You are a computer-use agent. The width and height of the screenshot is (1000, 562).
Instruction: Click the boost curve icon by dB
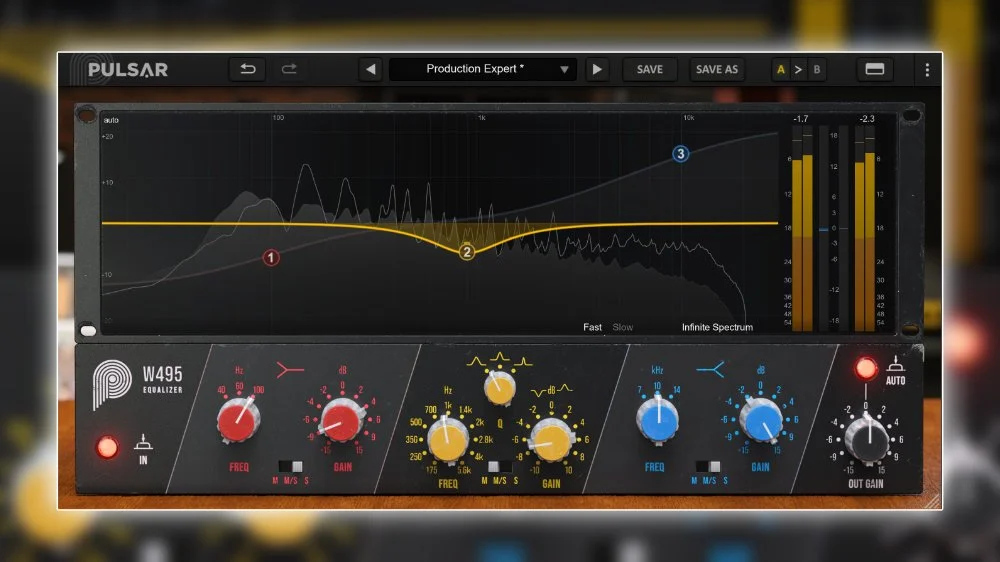click(x=565, y=388)
